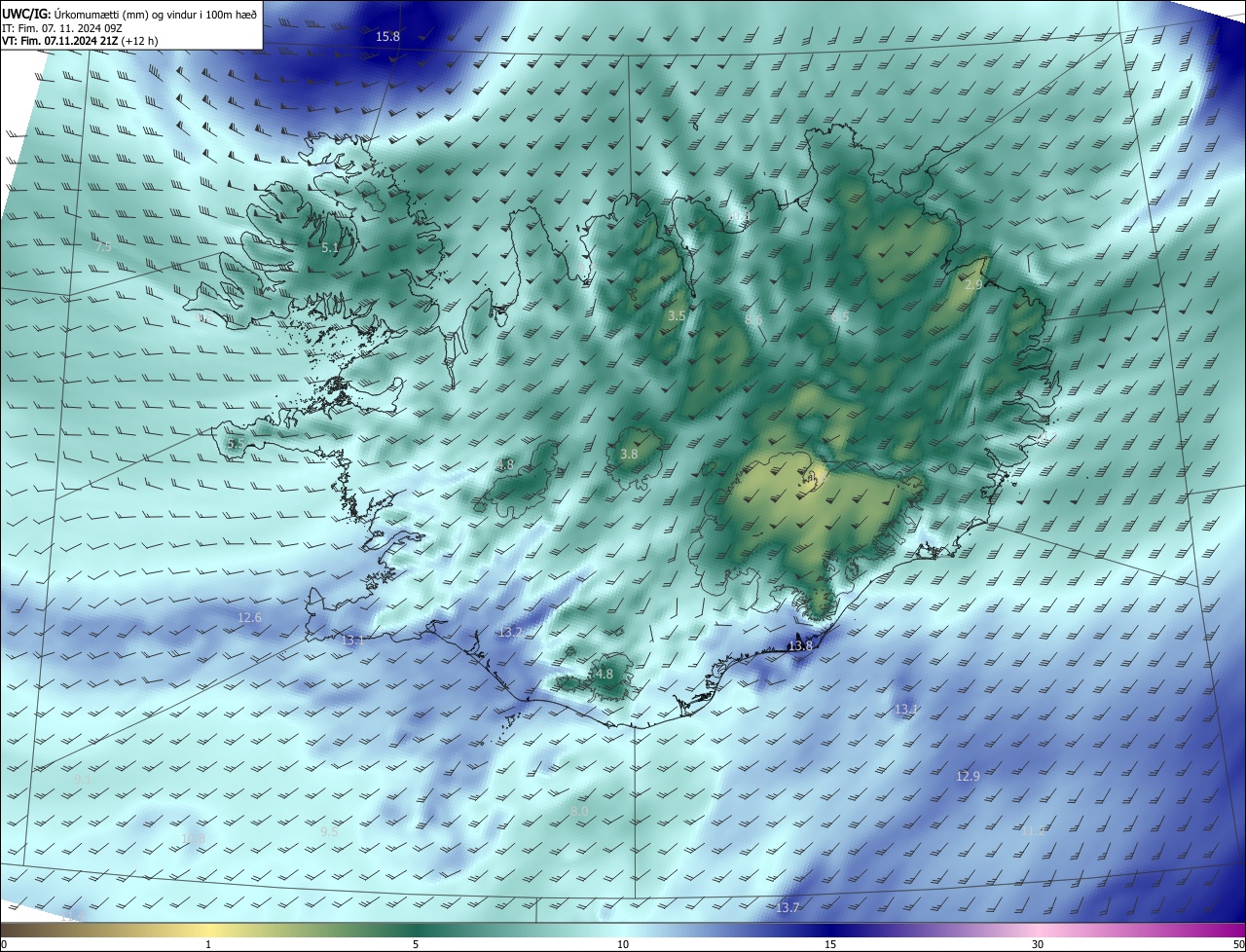Click the 5.1 value label over the Westfjords

330,248
